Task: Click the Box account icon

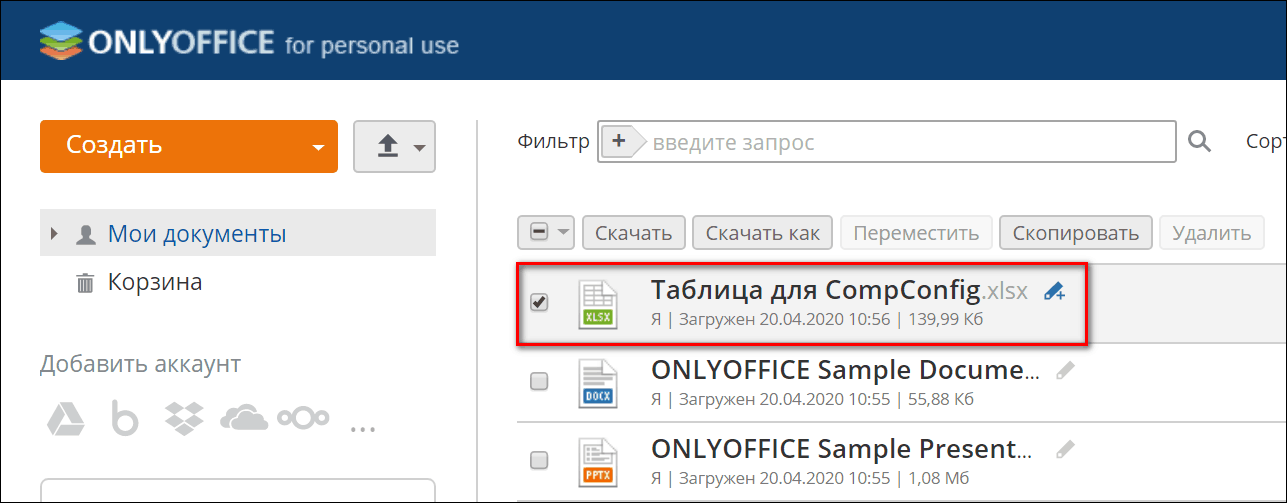Action: (x=124, y=421)
